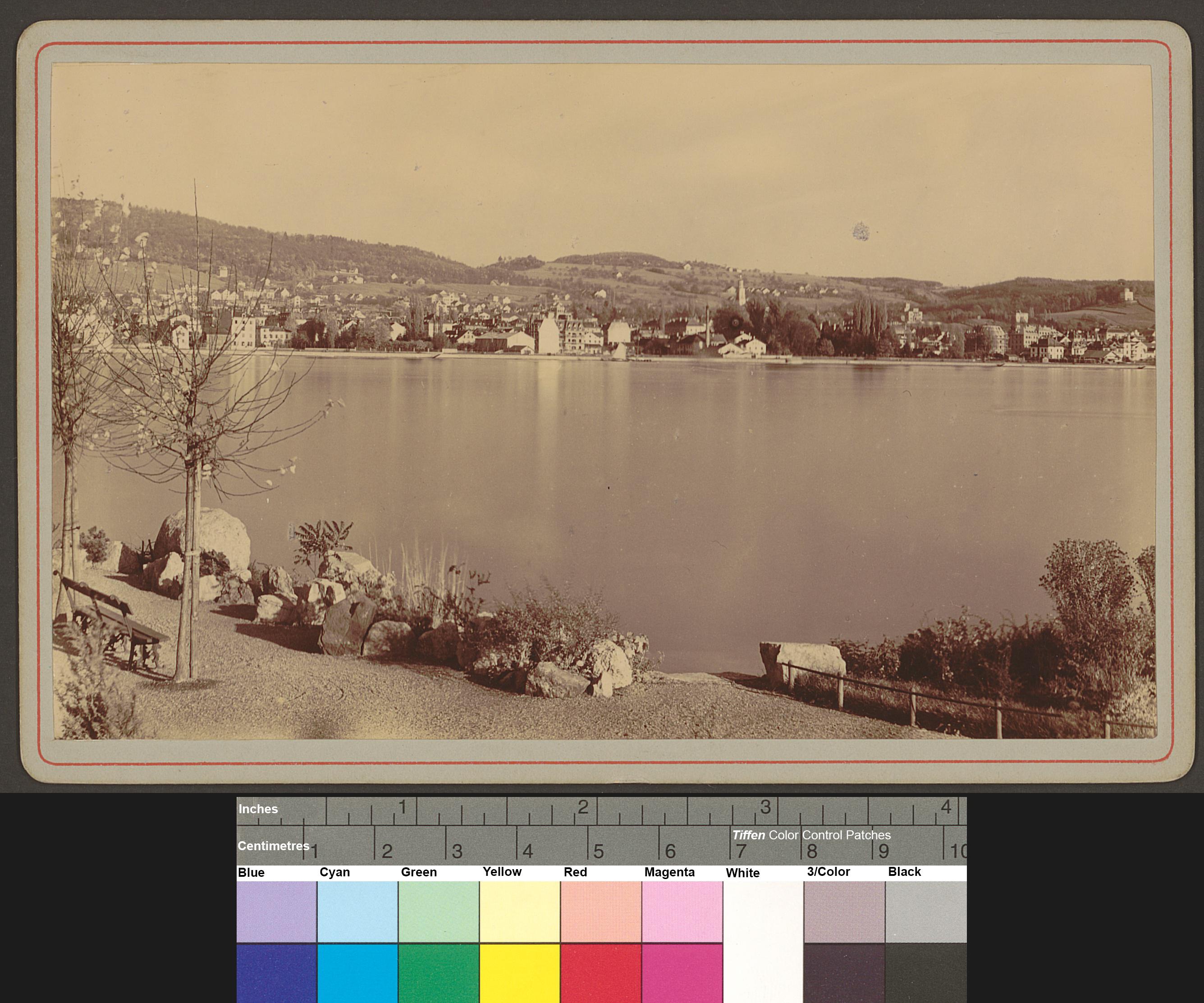This screenshot has width=1204, height=1003.
Task: Click the 'Inches' ruler label
Action: pyautogui.click(x=258, y=809)
